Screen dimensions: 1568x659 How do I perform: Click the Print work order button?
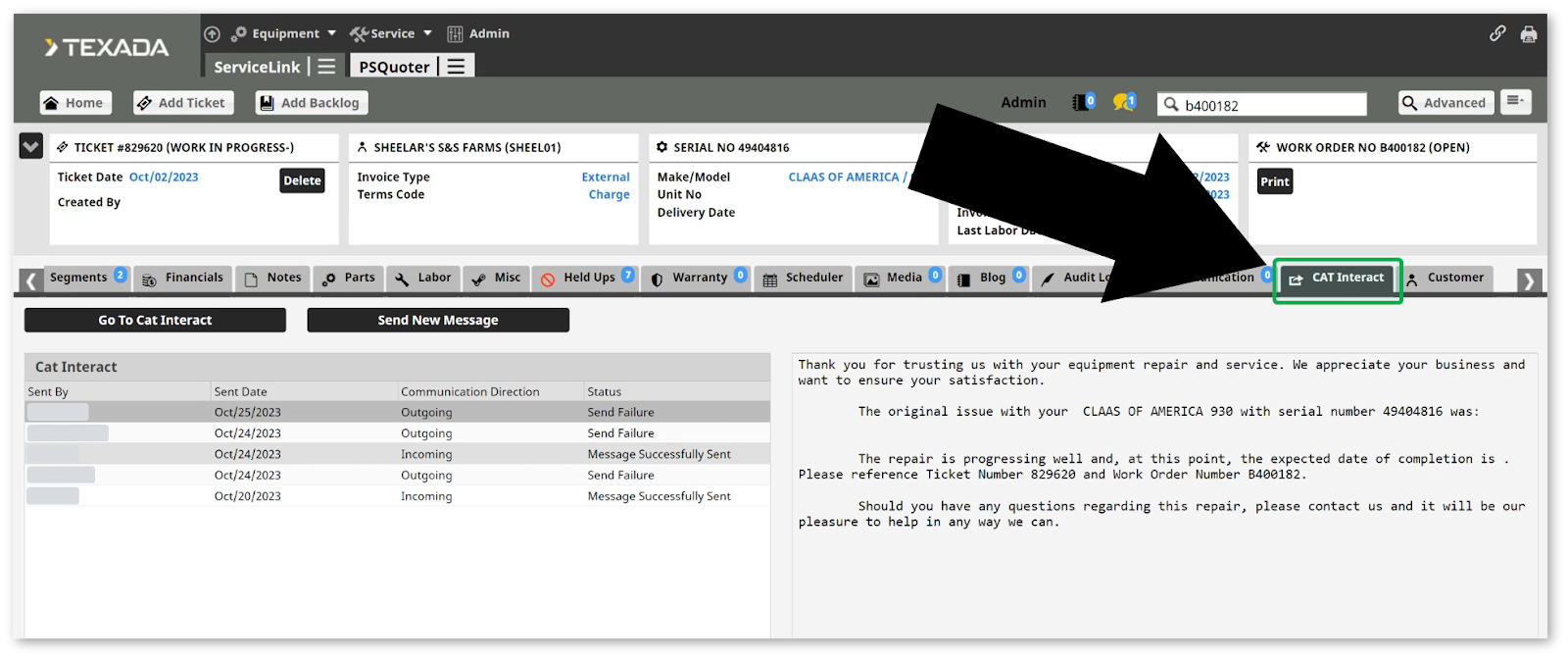pyautogui.click(x=1275, y=181)
